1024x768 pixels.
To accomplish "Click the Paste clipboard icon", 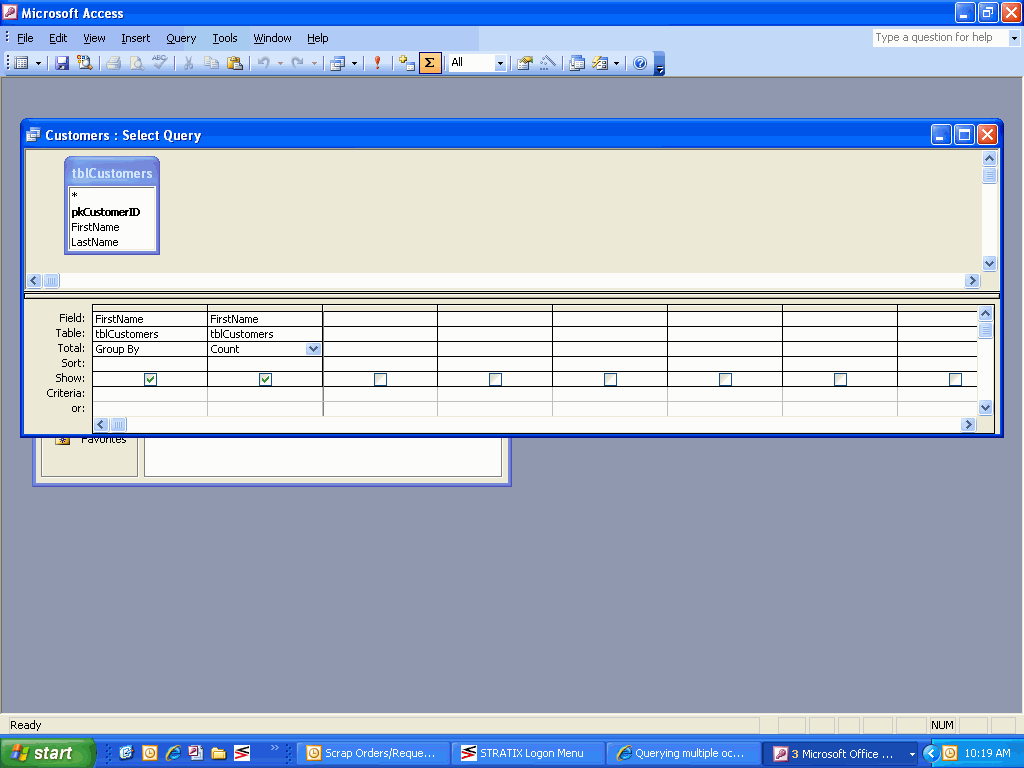I will (234, 63).
